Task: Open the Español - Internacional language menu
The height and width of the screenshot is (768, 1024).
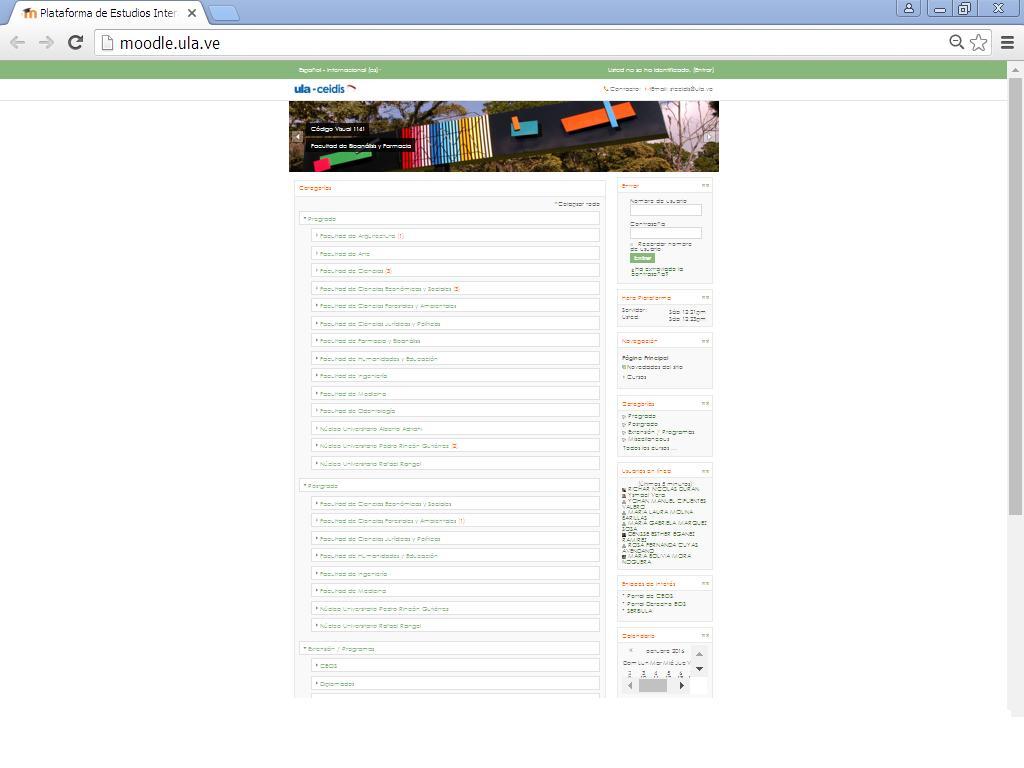Action: click(340, 70)
